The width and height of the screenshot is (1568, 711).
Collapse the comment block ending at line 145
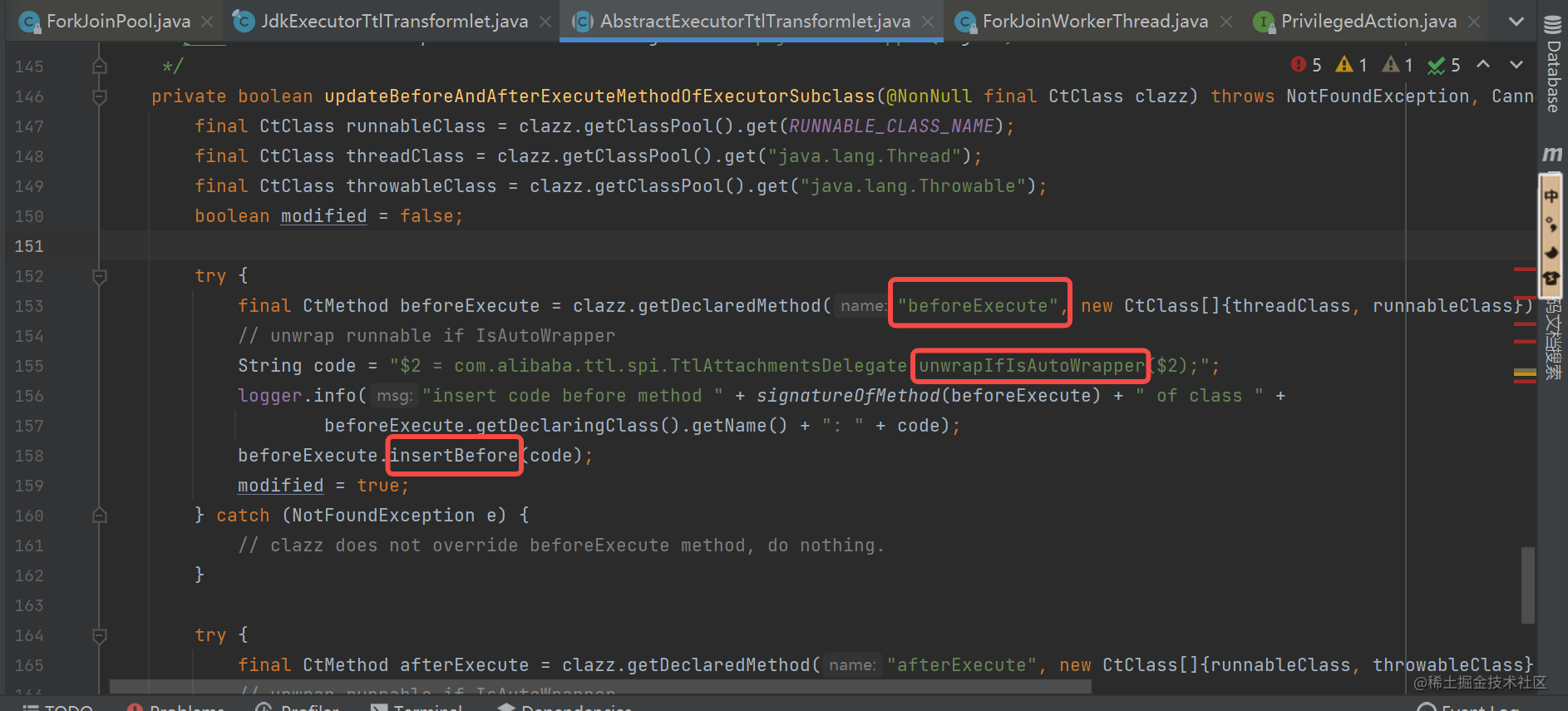[x=100, y=67]
